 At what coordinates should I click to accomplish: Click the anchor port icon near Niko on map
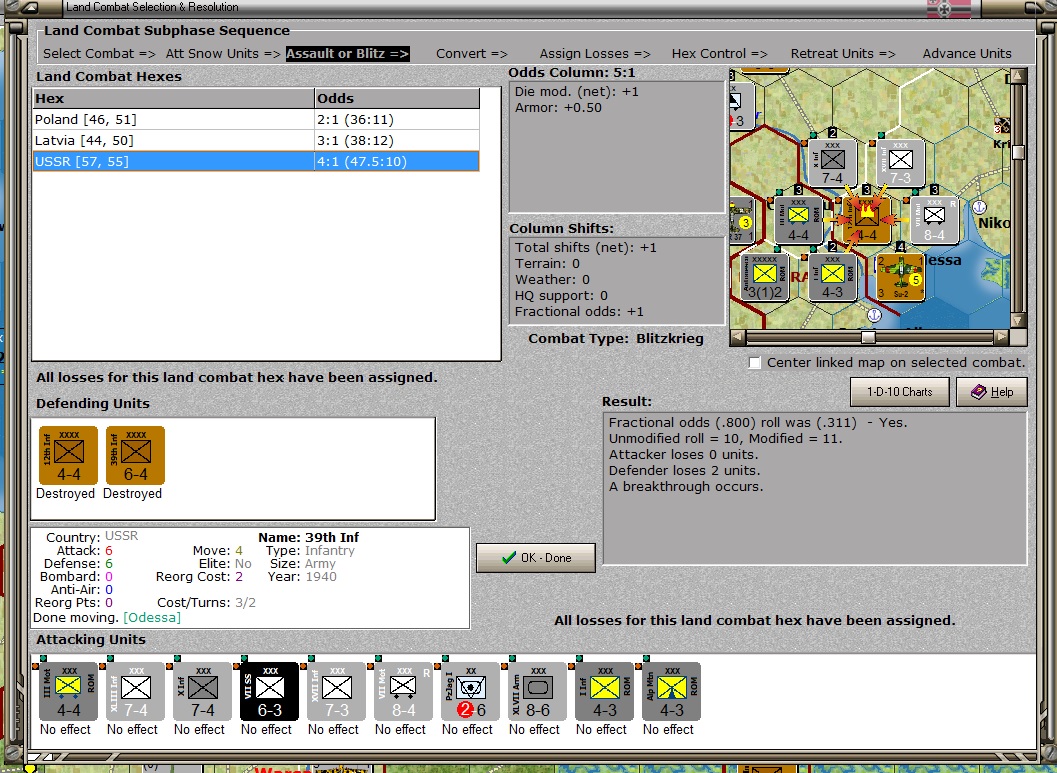coord(979,207)
